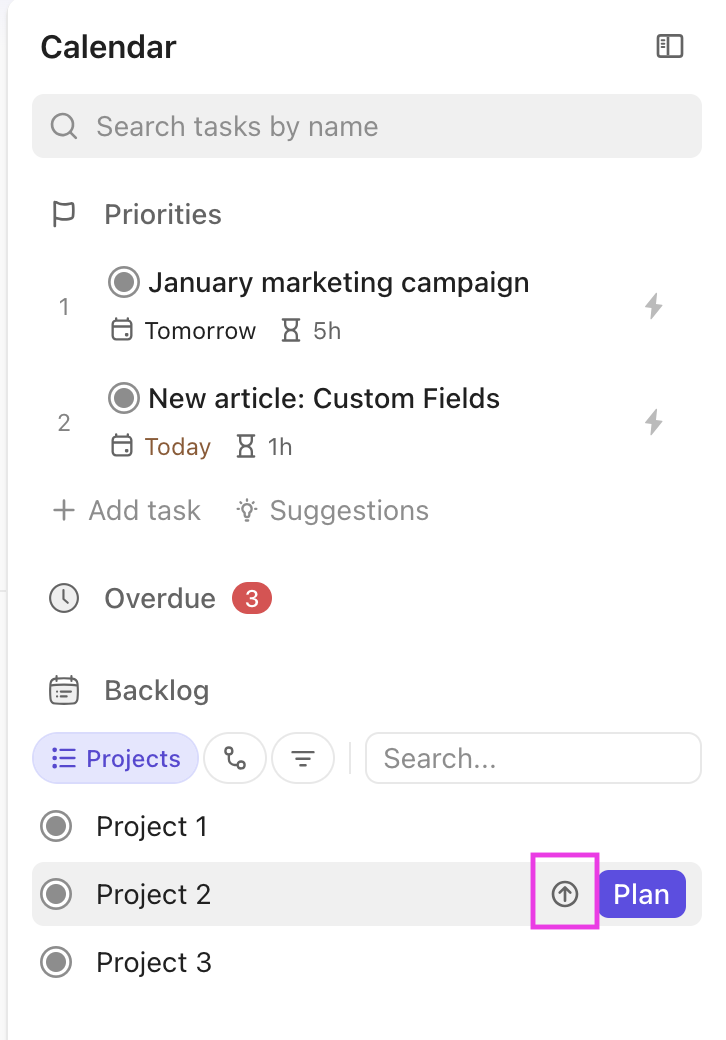Toggle the Project 1 status circle
The image size is (726, 1040).
[56, 827]
